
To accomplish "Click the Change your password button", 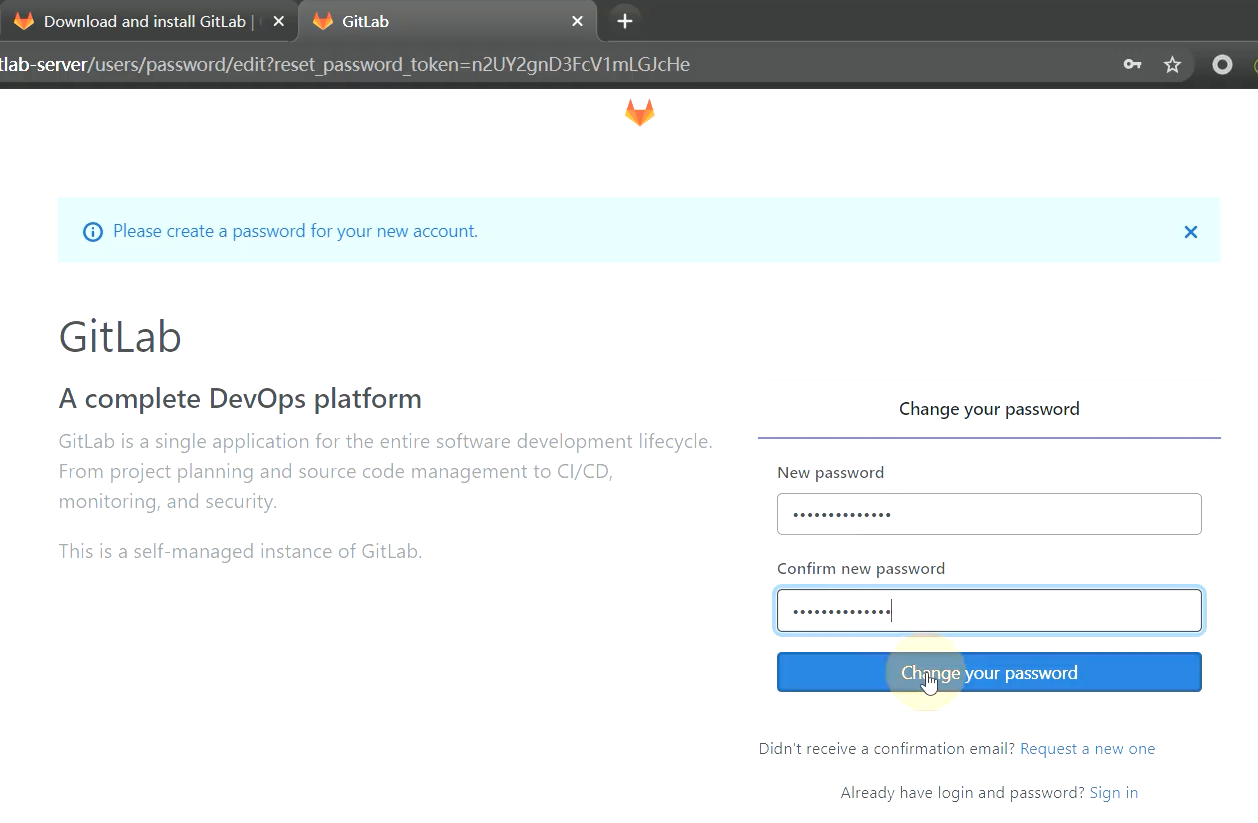I will (x=989, y=672).
